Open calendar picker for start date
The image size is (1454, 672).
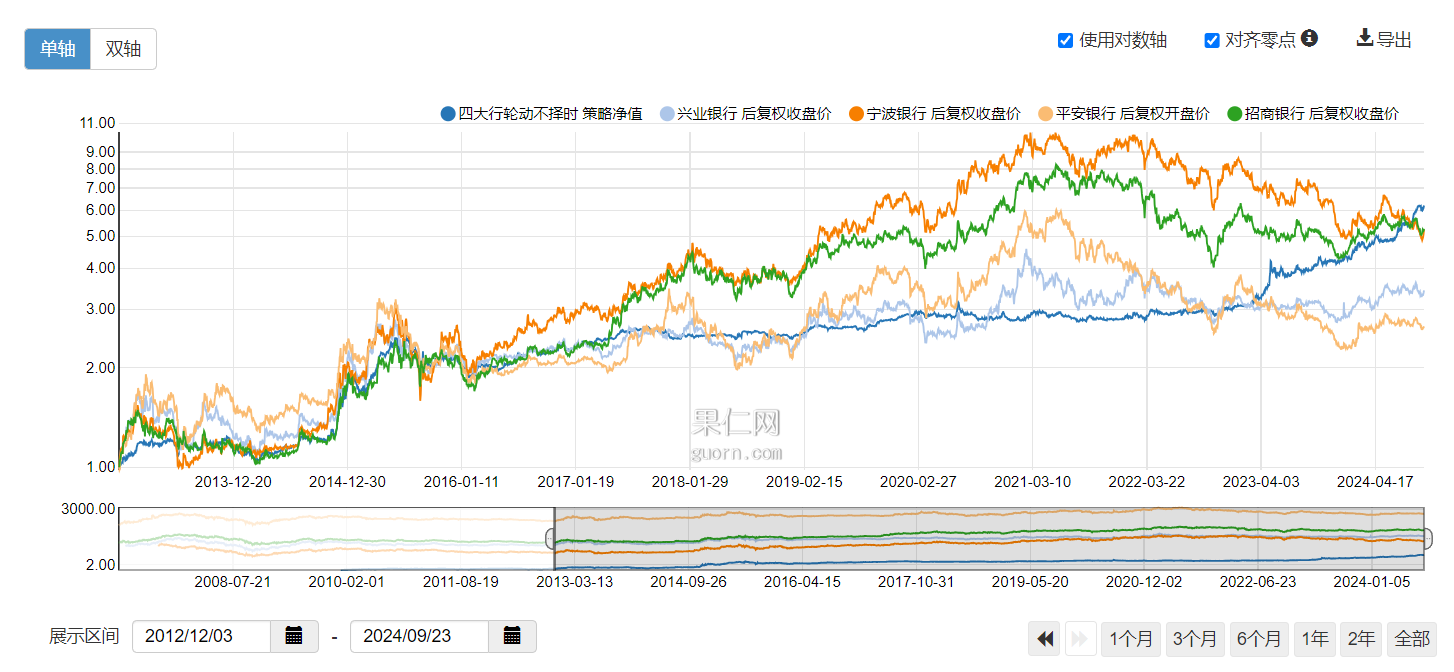point(294,636)
